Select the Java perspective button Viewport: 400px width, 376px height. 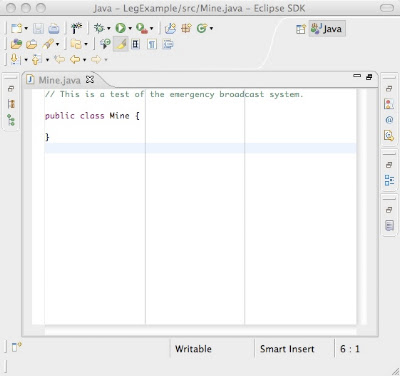click(327, 29)
